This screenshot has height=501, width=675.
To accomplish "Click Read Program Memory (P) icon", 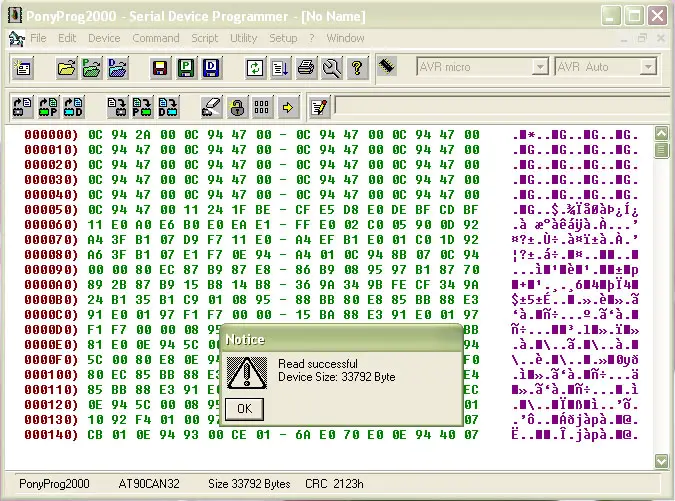I will tap(48, 107).
